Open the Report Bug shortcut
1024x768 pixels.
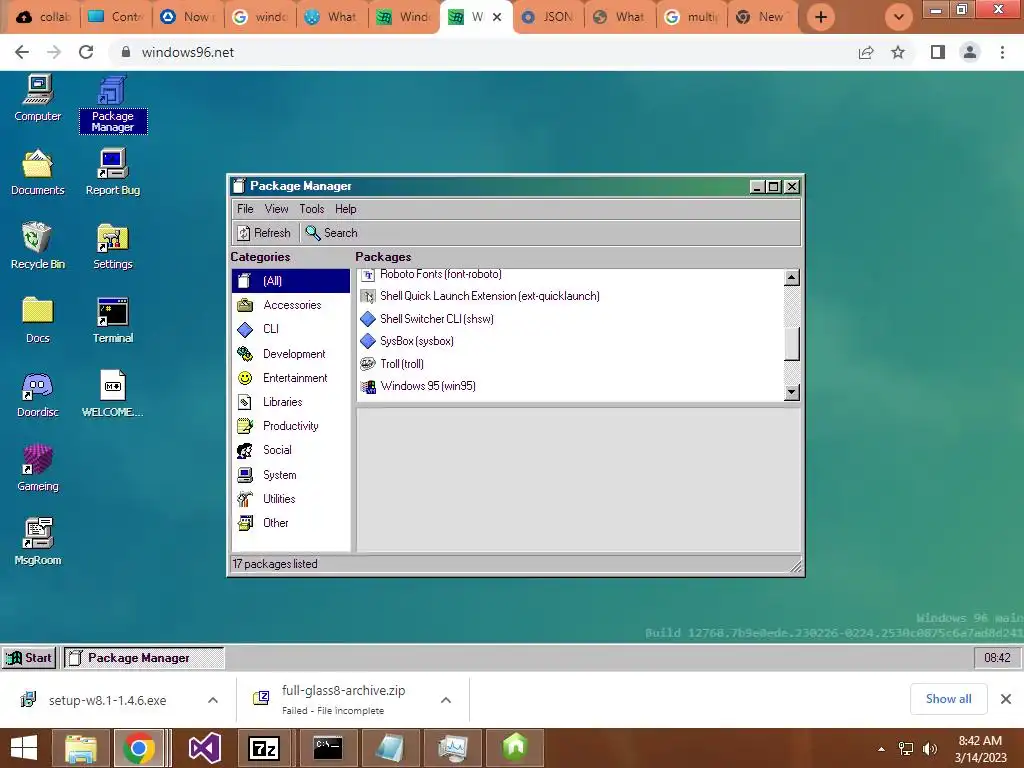pyautogui.click(x=113, y=172)
